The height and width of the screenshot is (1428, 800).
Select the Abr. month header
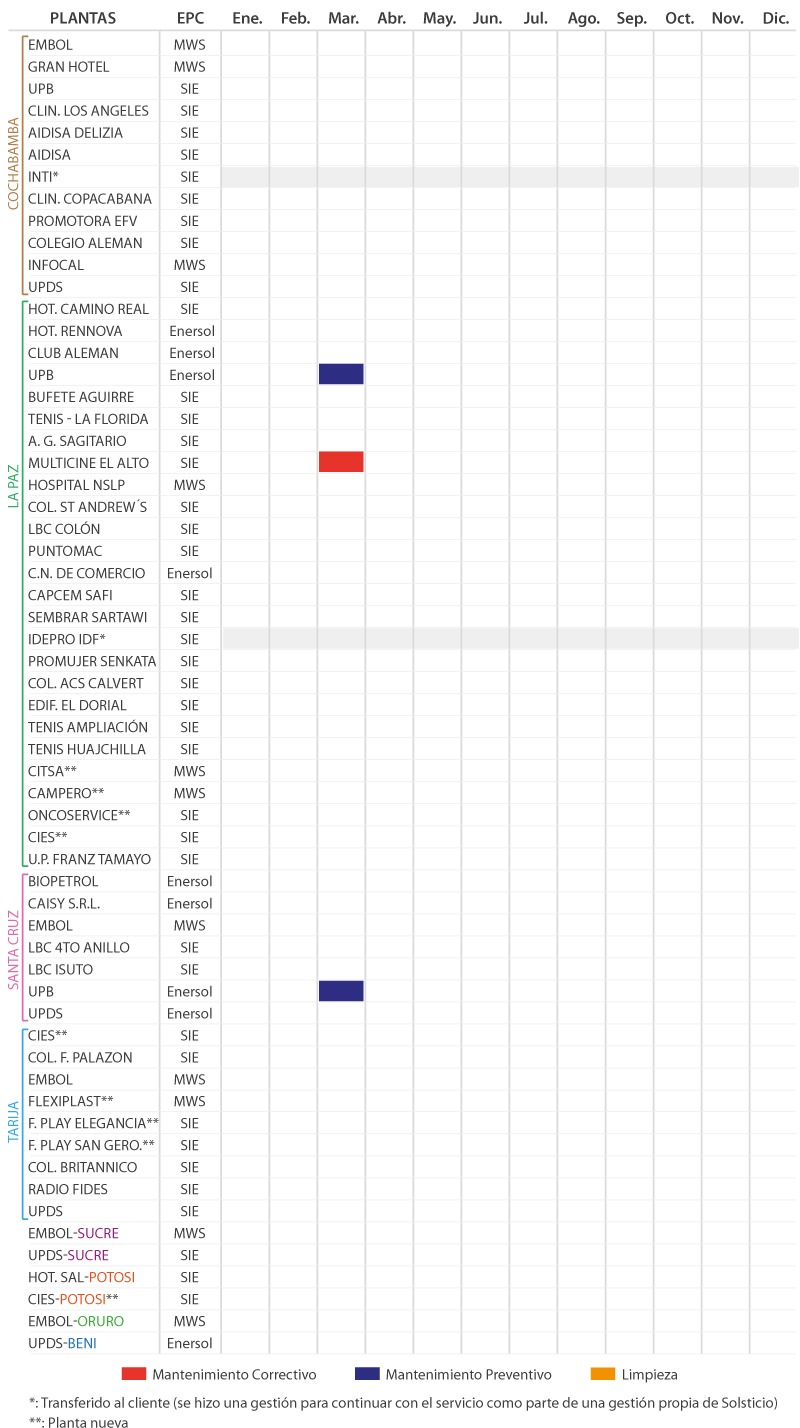[391, 18]
